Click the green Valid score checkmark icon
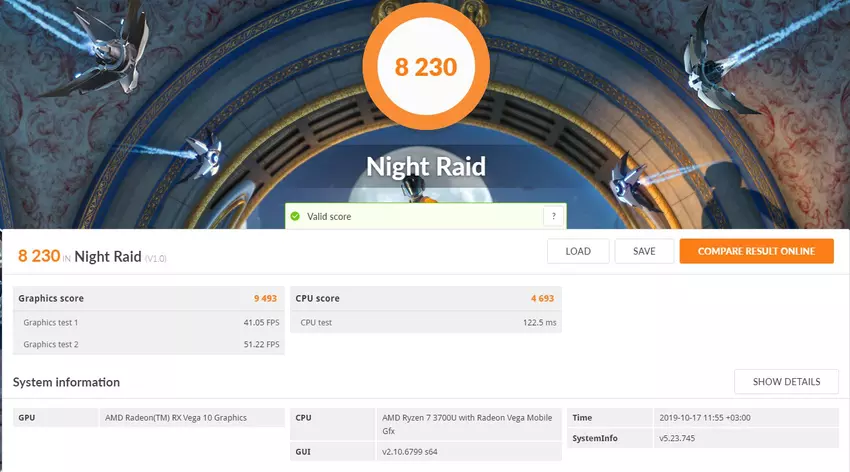The width and height of the screenshot is (850, 472). tap(294, 216)
